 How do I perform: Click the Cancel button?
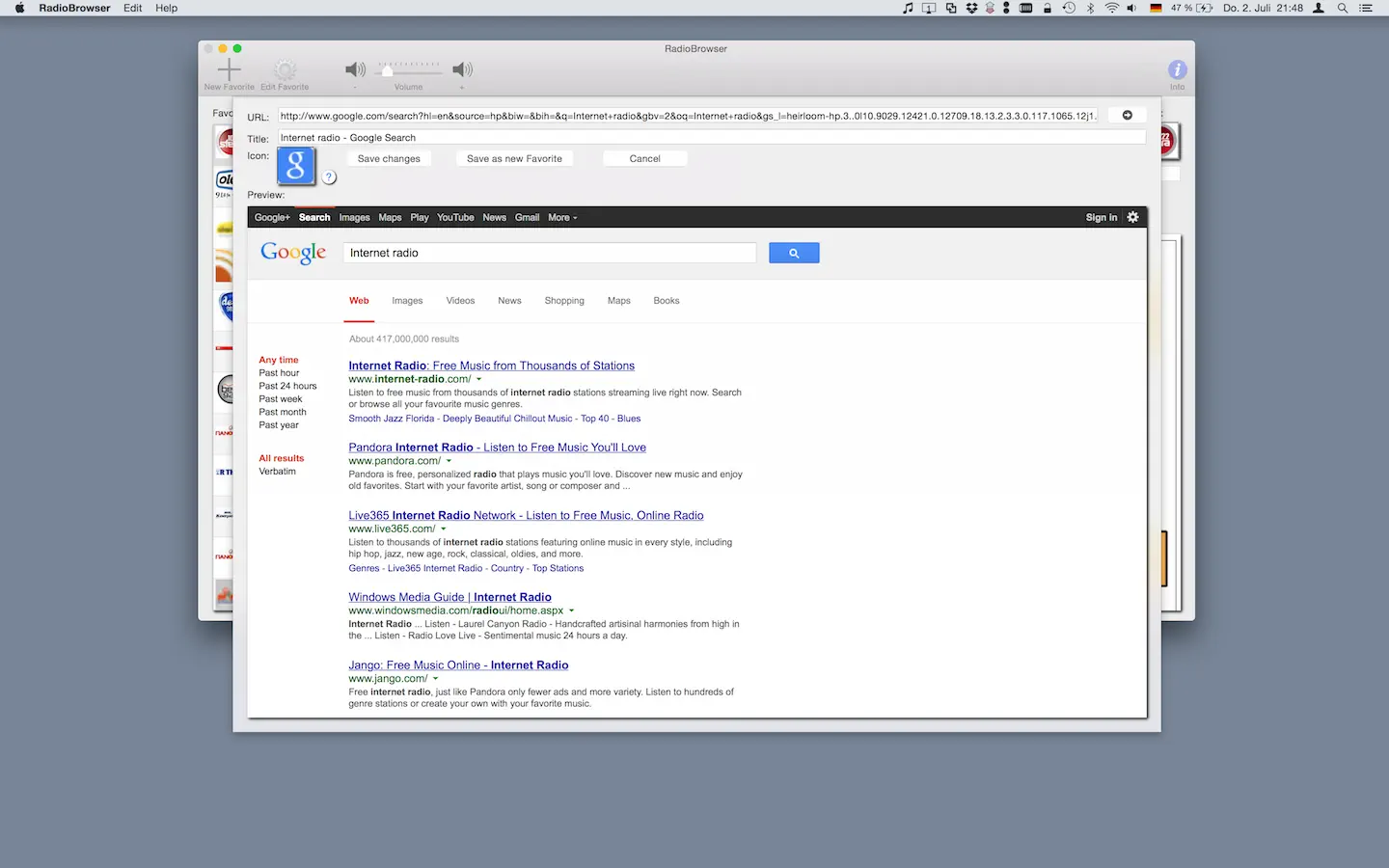point(645,158)
